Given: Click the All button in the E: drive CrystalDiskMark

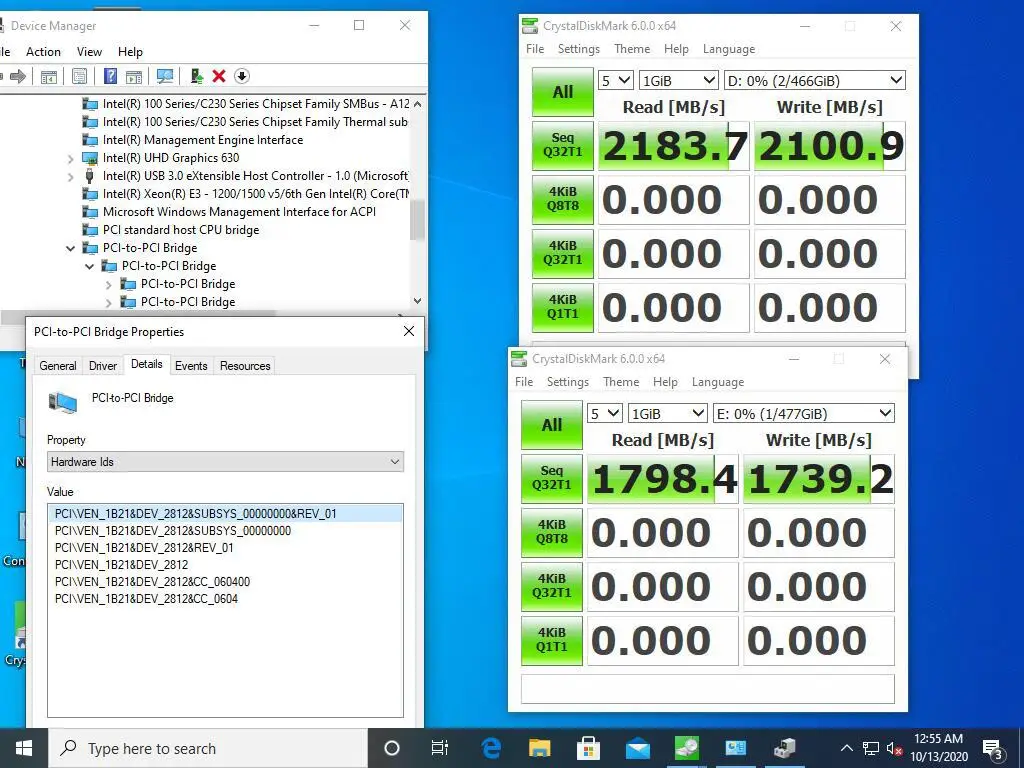Looking at the screenshot, I should coord(552,425).
